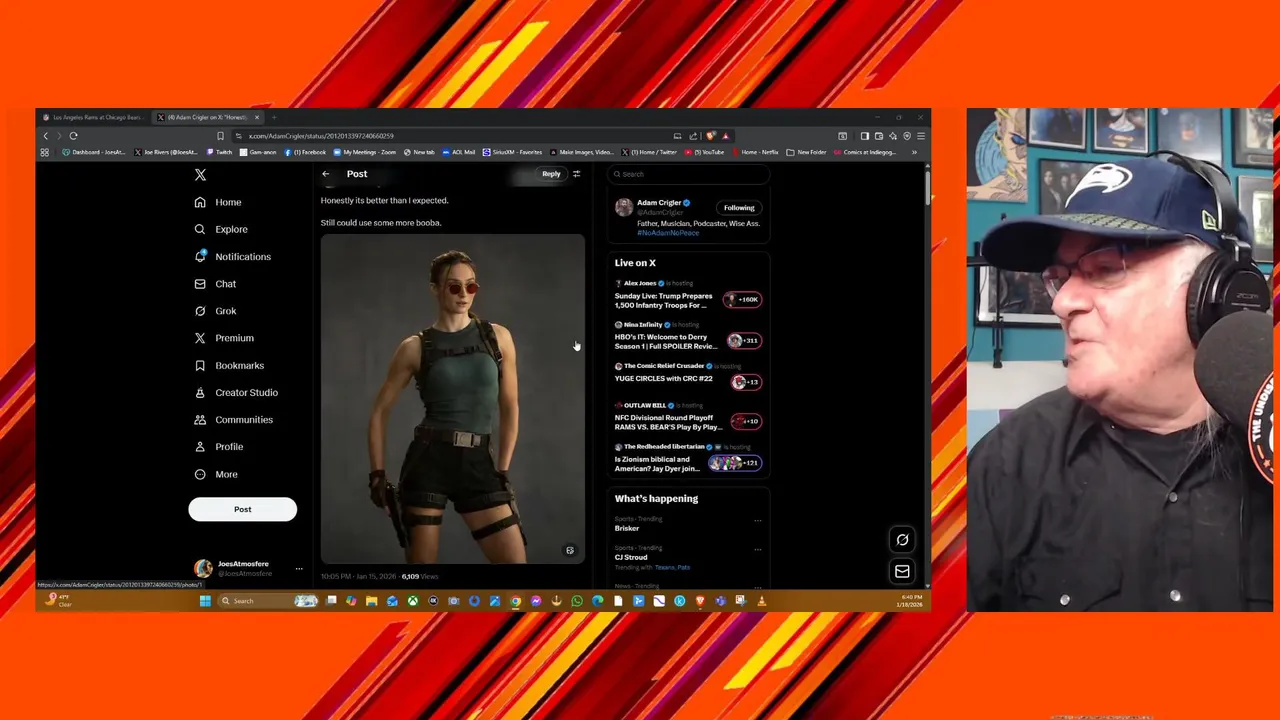The width and height of the screenshot is (1280, 720).
Task: Click the Home house icon
Action: (200, 202)
